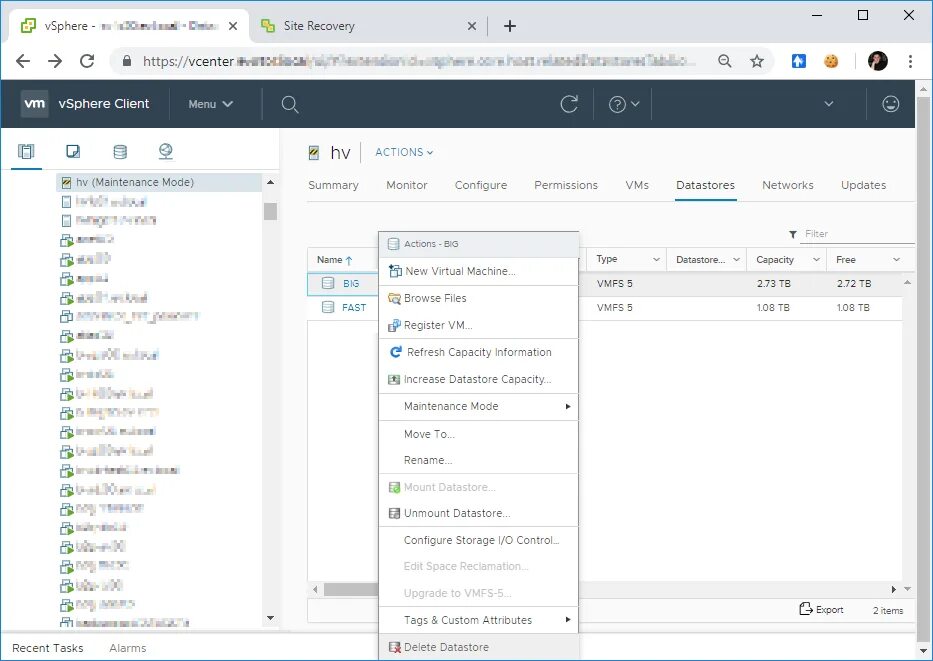Viewport: 933px width, 661px height.
Task: Click the site lock icon in address bar
Action: click(126, 61)
